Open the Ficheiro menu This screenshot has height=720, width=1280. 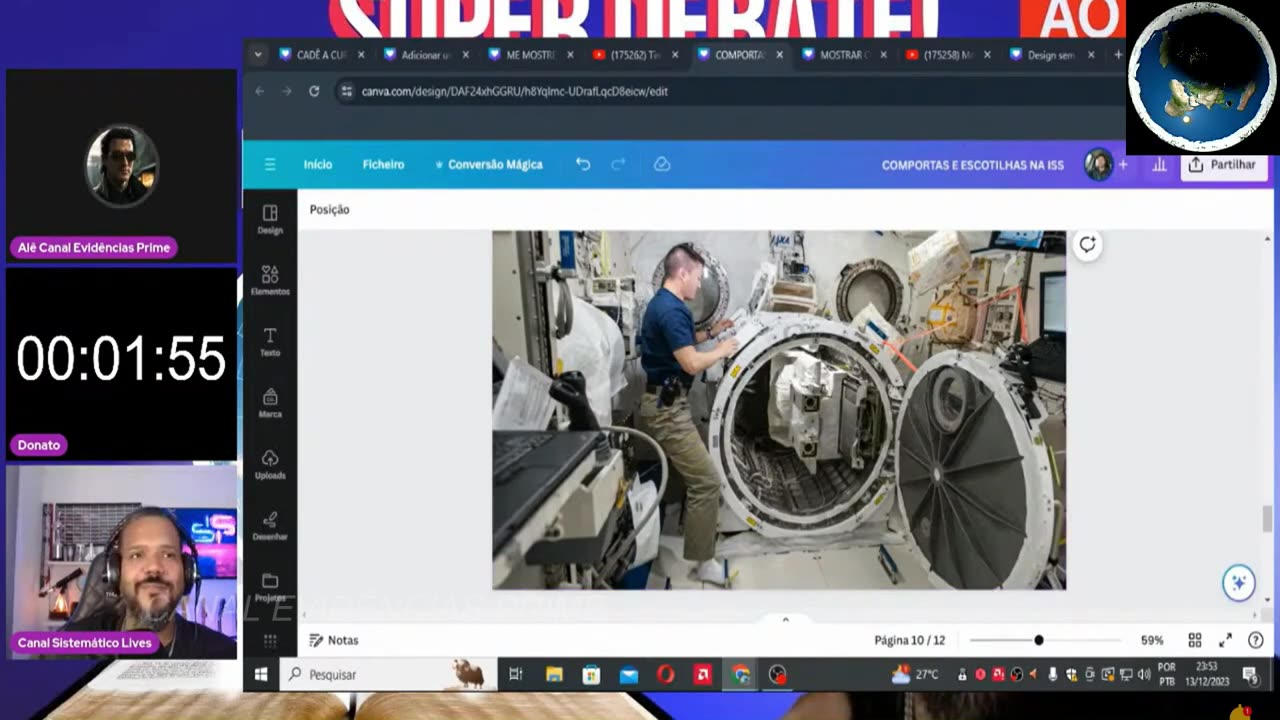click(x=383, y=164)
